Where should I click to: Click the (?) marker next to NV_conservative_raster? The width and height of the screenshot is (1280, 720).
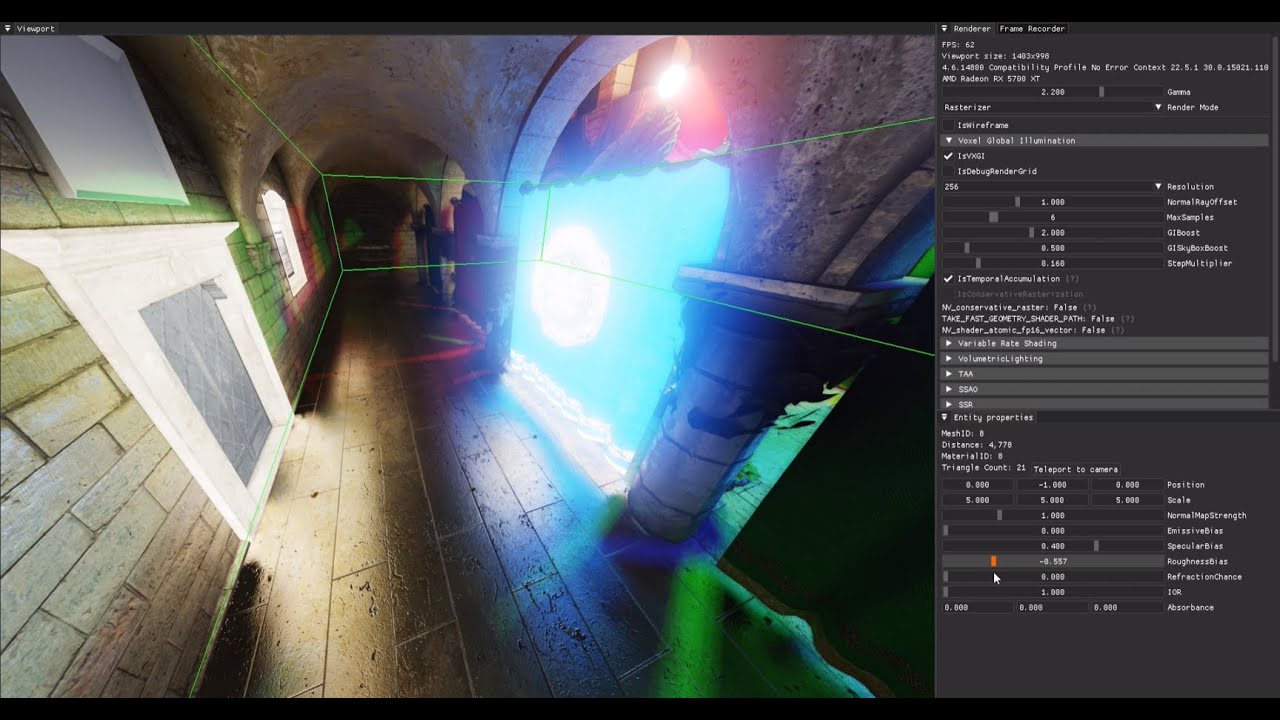[1089, 307]
